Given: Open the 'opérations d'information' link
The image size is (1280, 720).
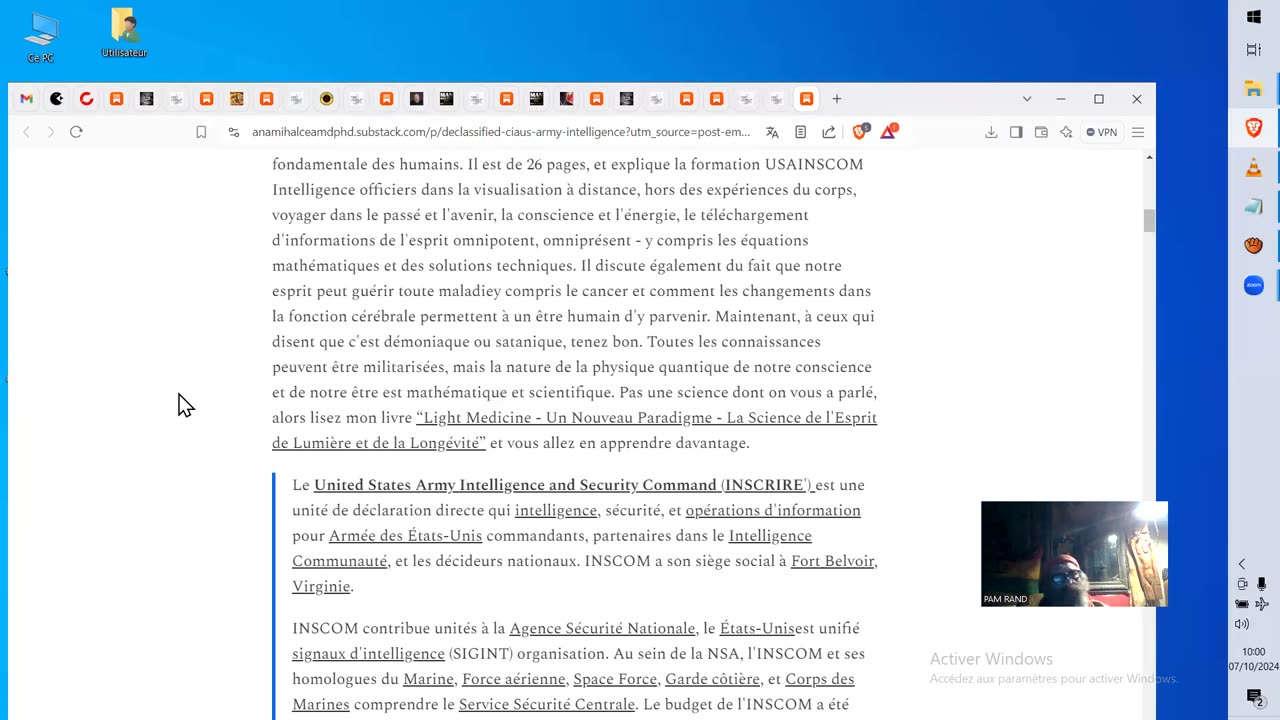Looking at the screenshot, I should [773, 511].
